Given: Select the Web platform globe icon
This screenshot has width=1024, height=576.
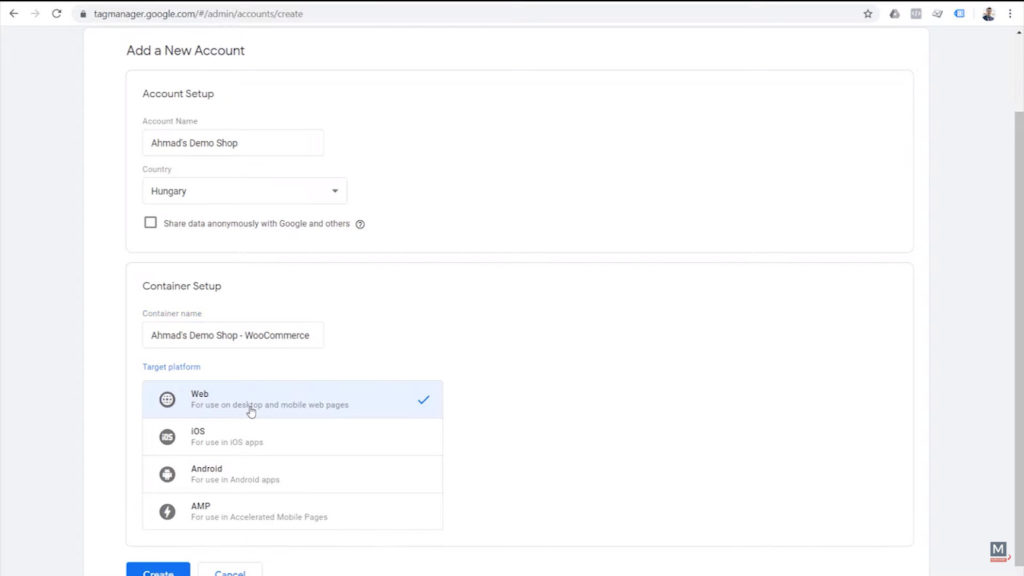Looking at the screenshot, I should tap(167, 398).
